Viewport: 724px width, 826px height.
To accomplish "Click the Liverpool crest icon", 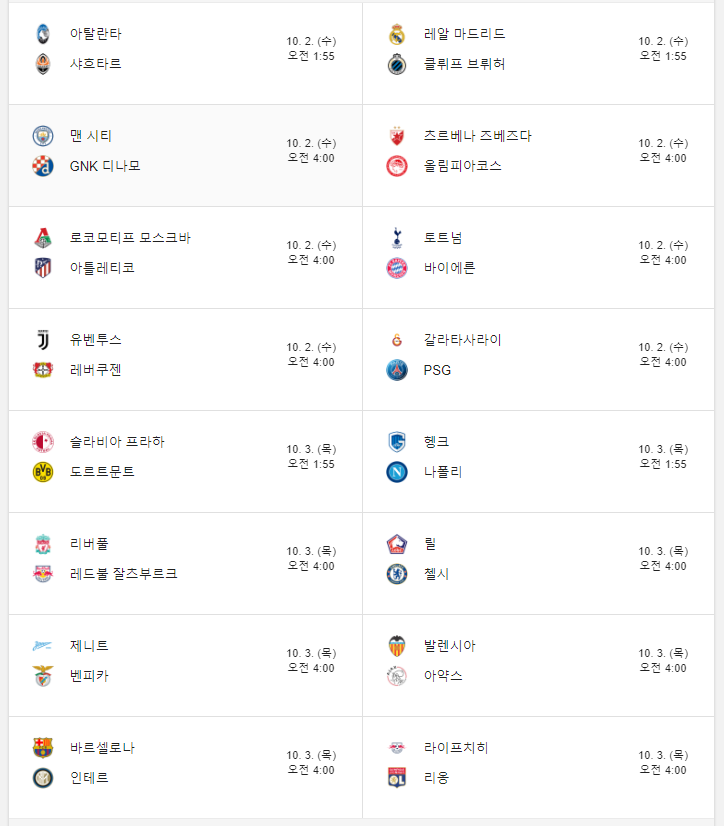I will point(43,544).
